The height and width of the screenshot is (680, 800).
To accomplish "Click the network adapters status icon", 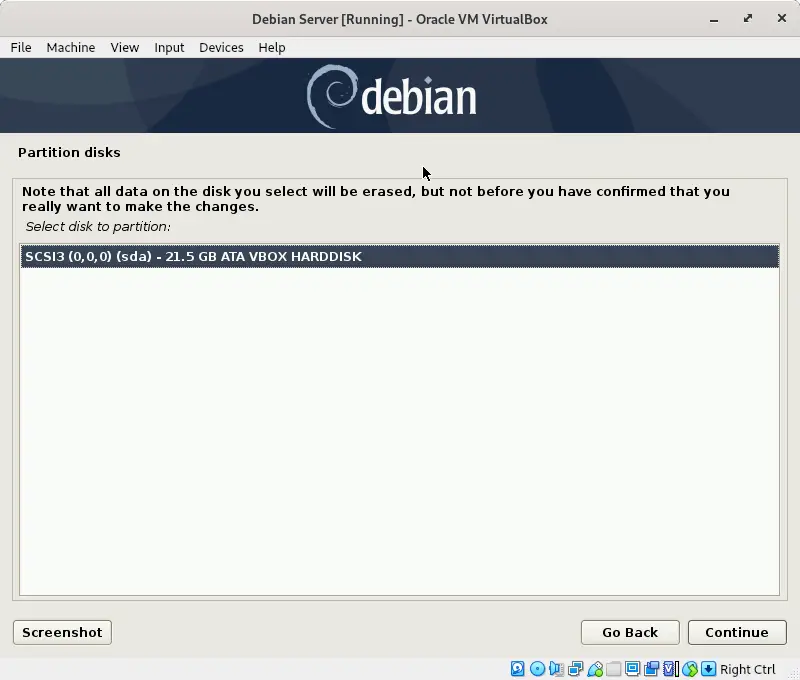I will pyautogui.click(x=576, y=669).
